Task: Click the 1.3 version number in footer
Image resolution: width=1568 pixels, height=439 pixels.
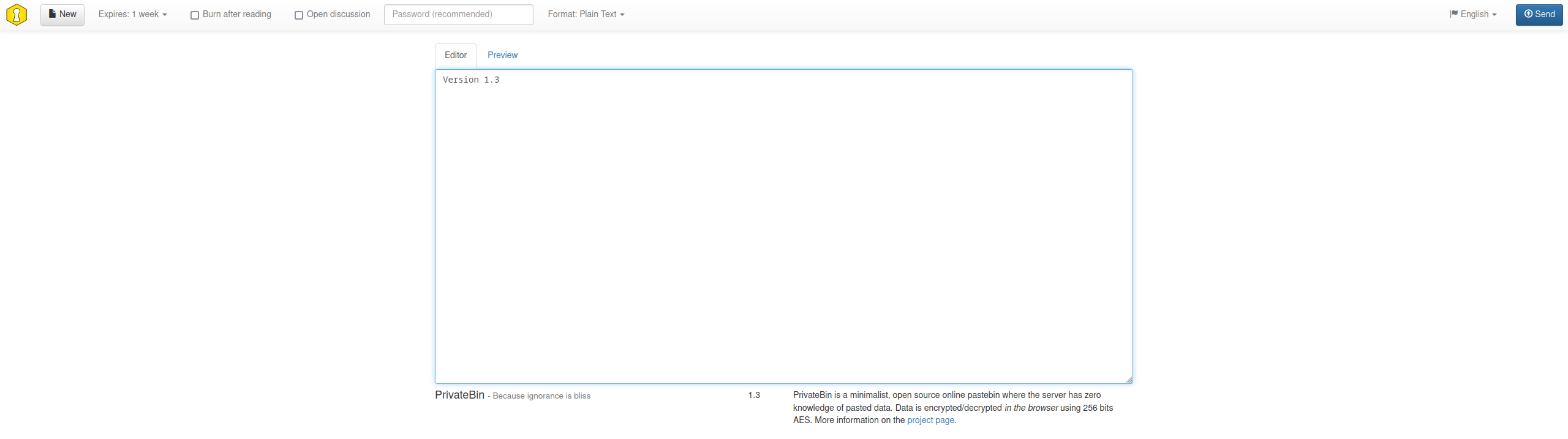Action: click(x=754, y=396)
